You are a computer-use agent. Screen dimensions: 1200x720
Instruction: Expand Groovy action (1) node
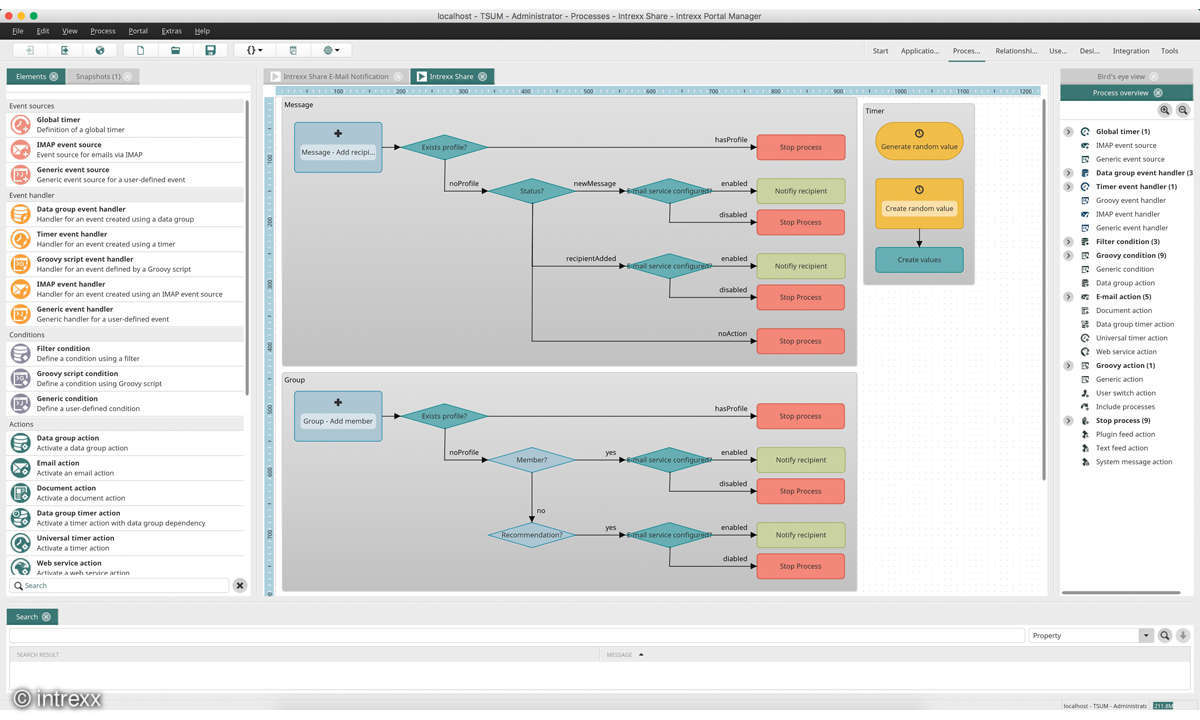[x=1068, y=365]
